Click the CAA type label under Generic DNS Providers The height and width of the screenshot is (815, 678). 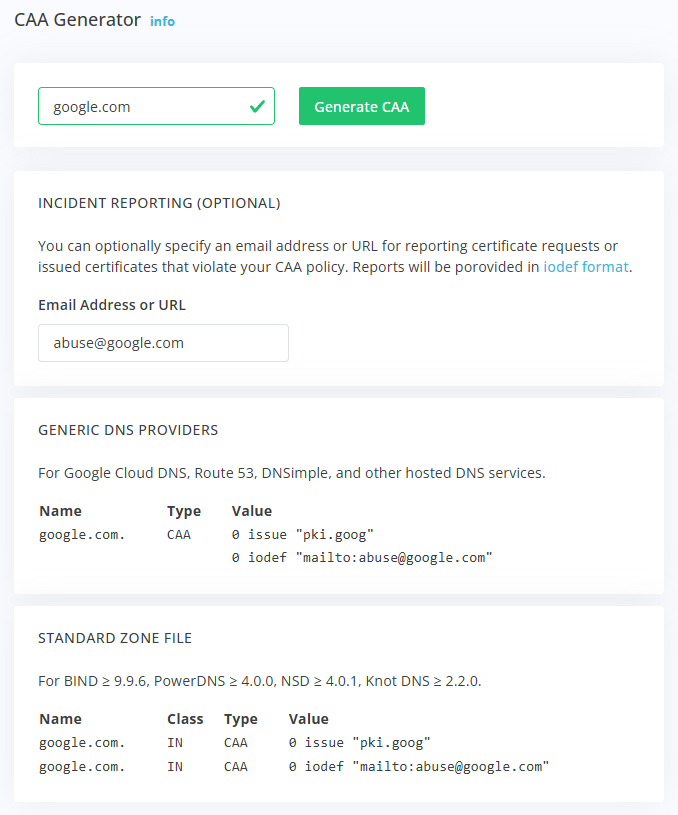178,534
